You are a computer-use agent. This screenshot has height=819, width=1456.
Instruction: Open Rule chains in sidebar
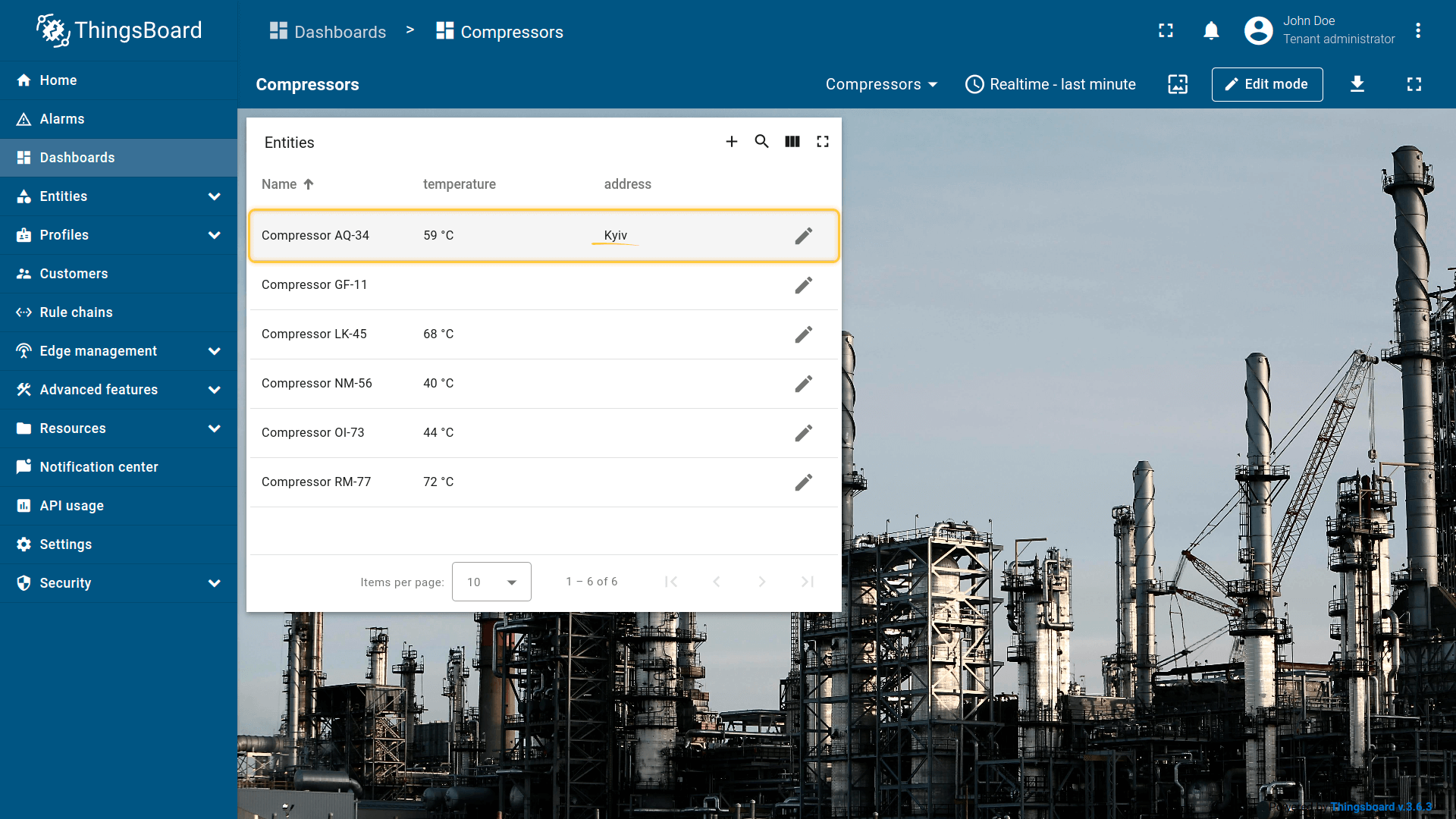pos(76,312)
